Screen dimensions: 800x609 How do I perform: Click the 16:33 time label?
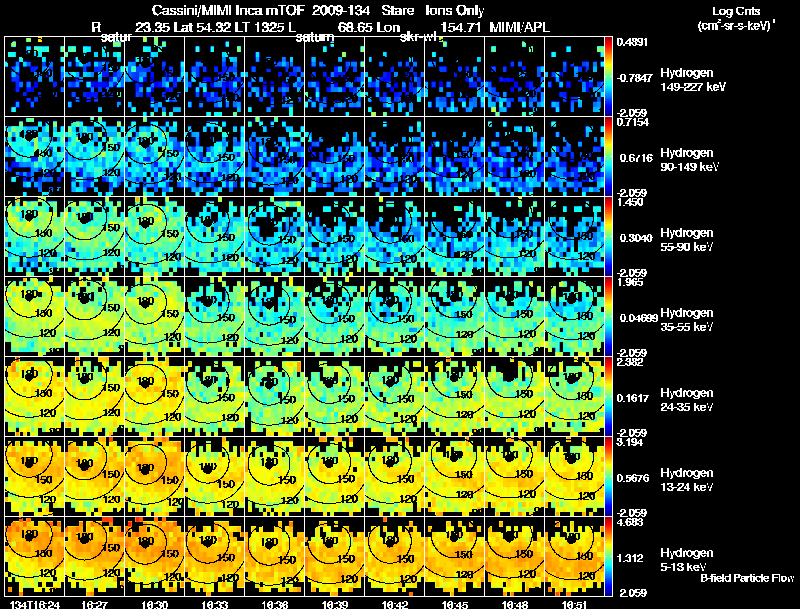tap(214, 605)
